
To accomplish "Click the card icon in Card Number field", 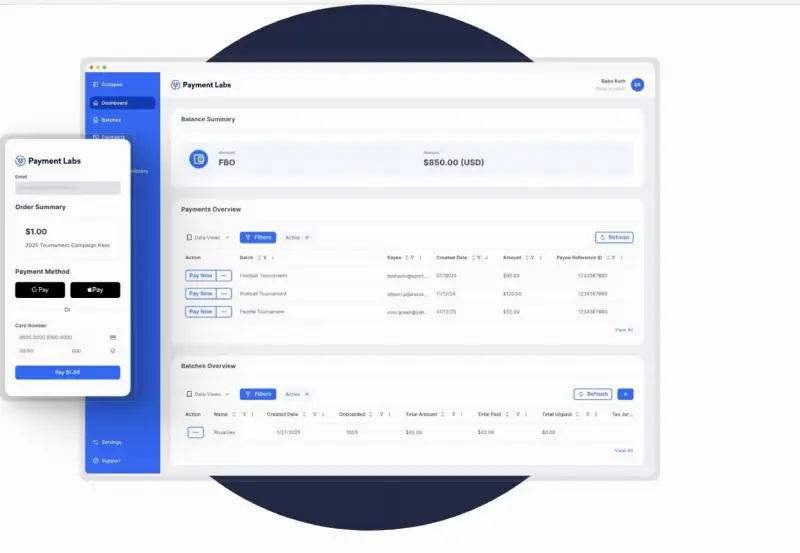I will point(113,337).
